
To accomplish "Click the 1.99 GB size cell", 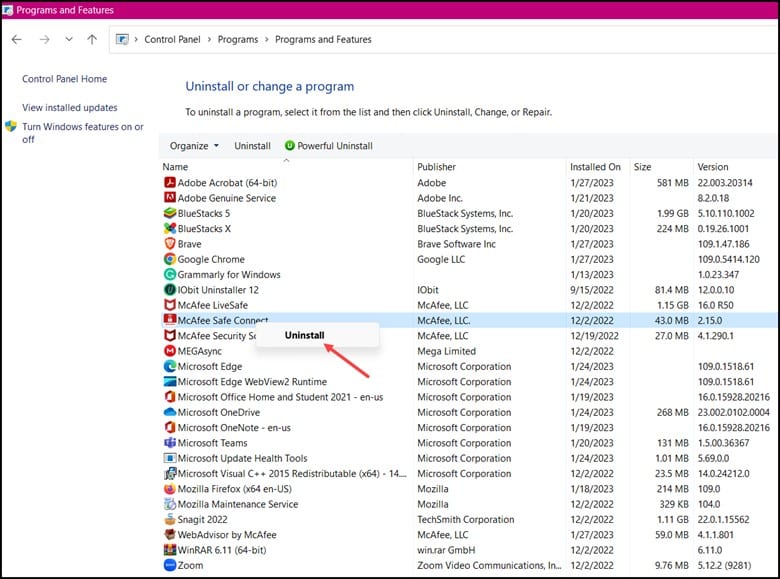I will [x=673, y=213].
